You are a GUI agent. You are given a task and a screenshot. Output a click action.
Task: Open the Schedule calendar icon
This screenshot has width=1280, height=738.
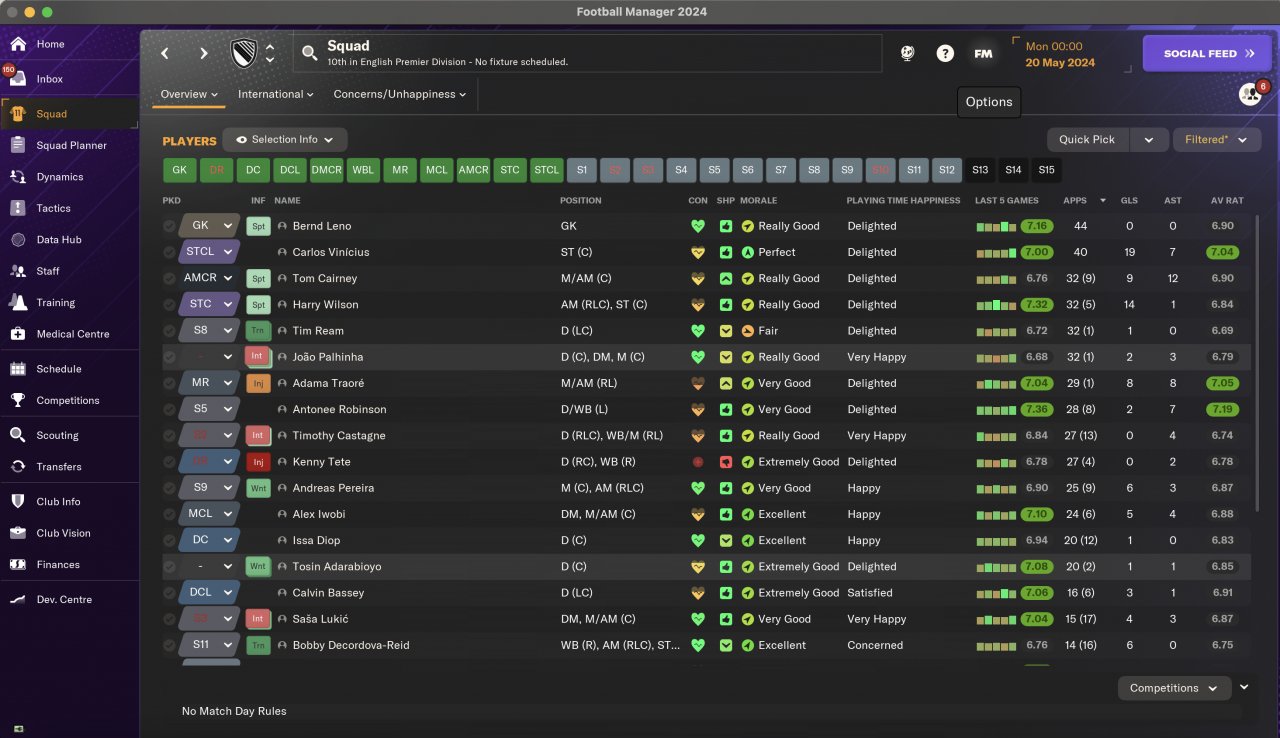18,369
